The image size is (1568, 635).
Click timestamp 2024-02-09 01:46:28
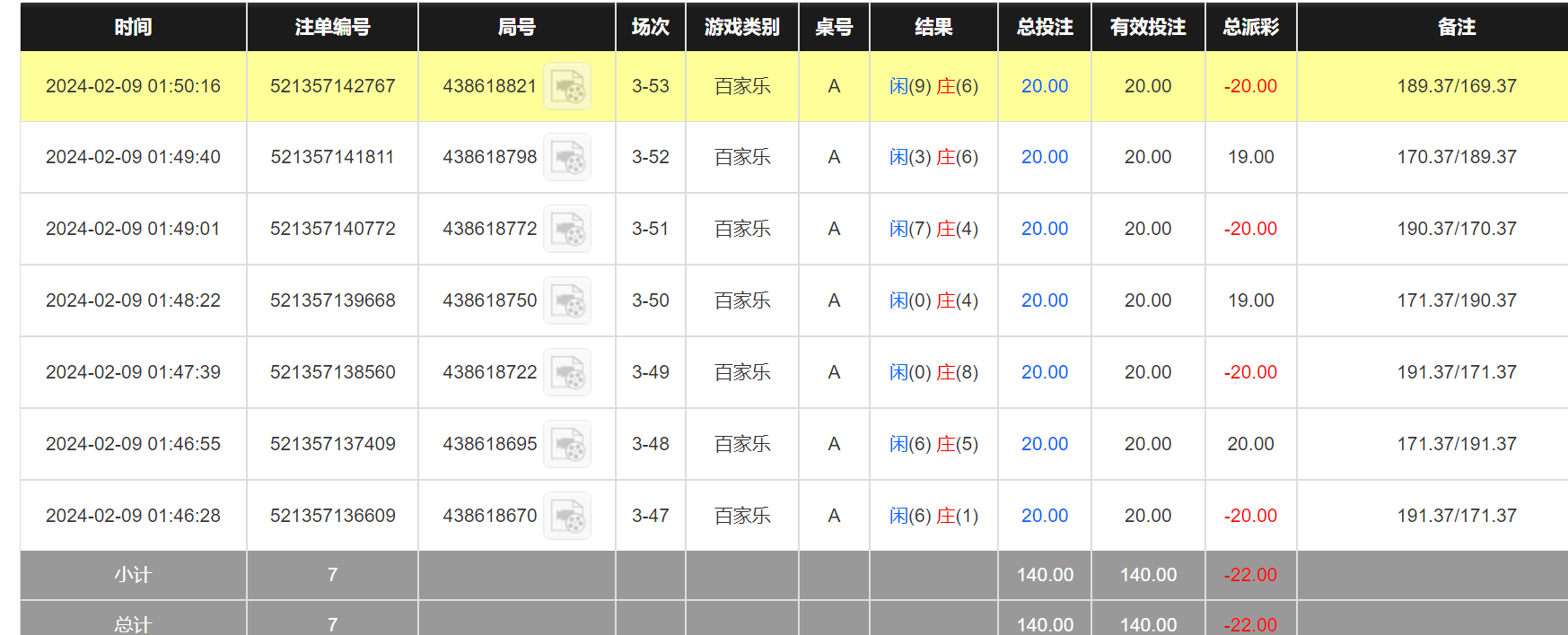click(133, 516)
